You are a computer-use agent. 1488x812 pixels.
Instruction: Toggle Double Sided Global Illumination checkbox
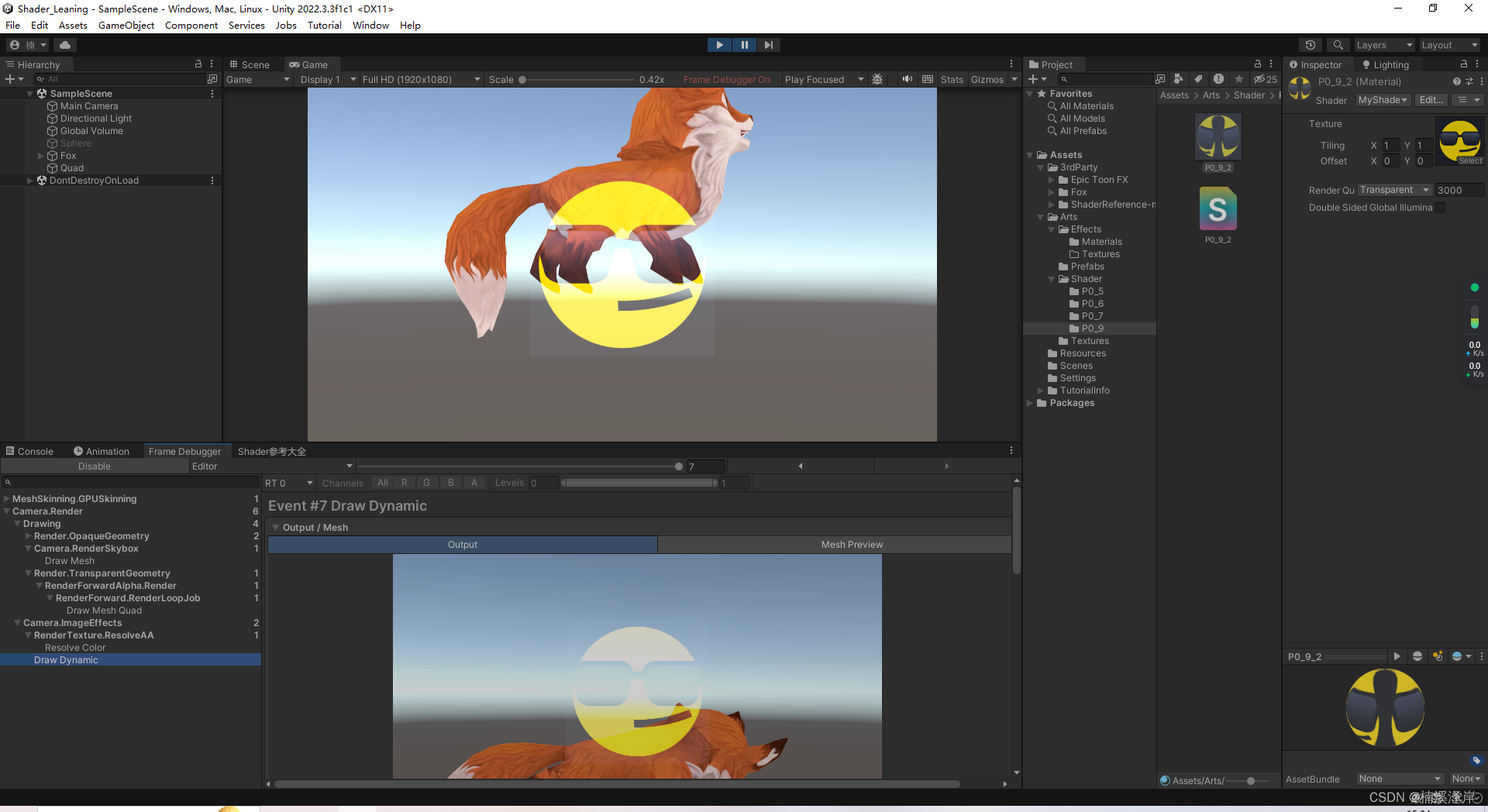[x=1440, y=208]
